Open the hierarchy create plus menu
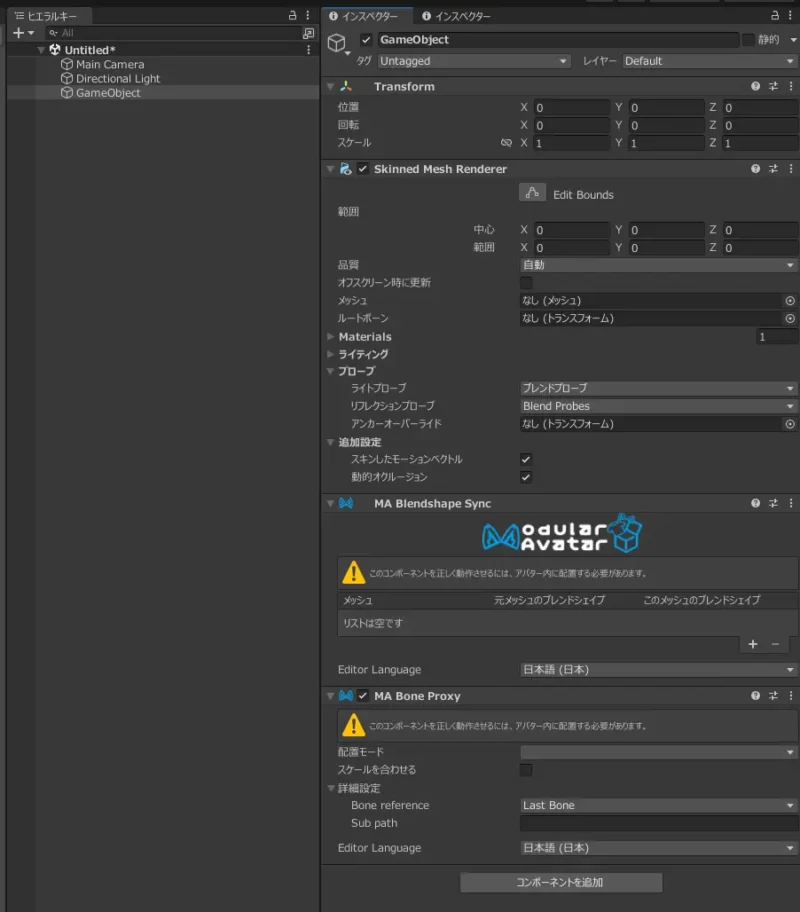The height and width of the screenshot is (912, 800). coord(23,33)
